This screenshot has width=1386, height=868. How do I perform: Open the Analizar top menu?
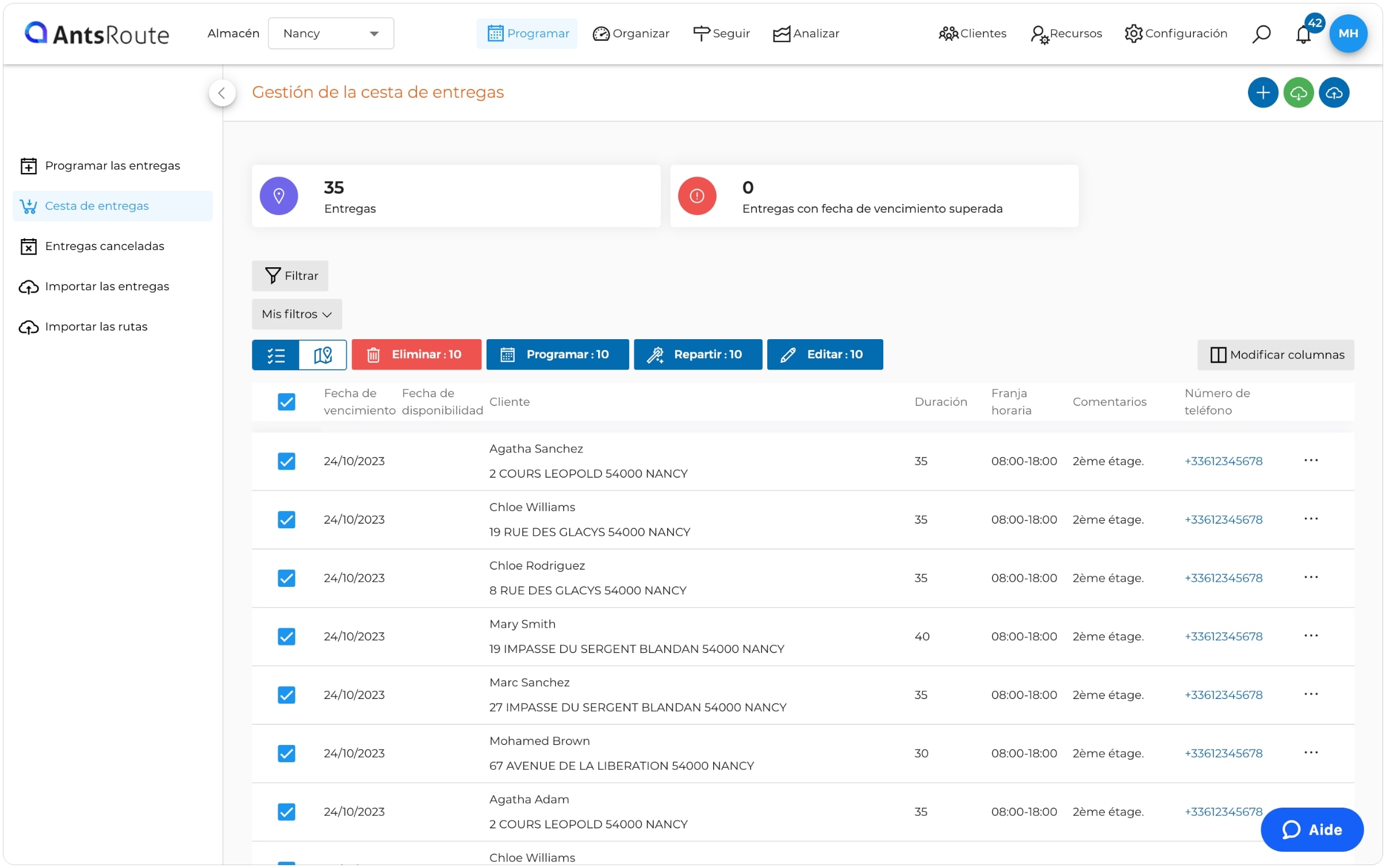pyautogui.click(x=806, y=33)
